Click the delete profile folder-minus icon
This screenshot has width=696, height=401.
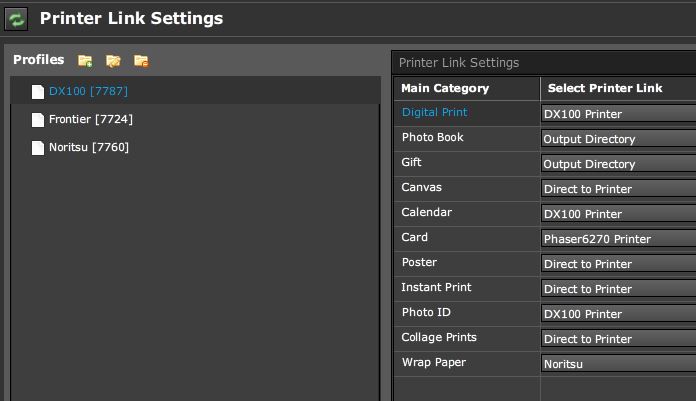pyautogui.click(x=141, y=61)
